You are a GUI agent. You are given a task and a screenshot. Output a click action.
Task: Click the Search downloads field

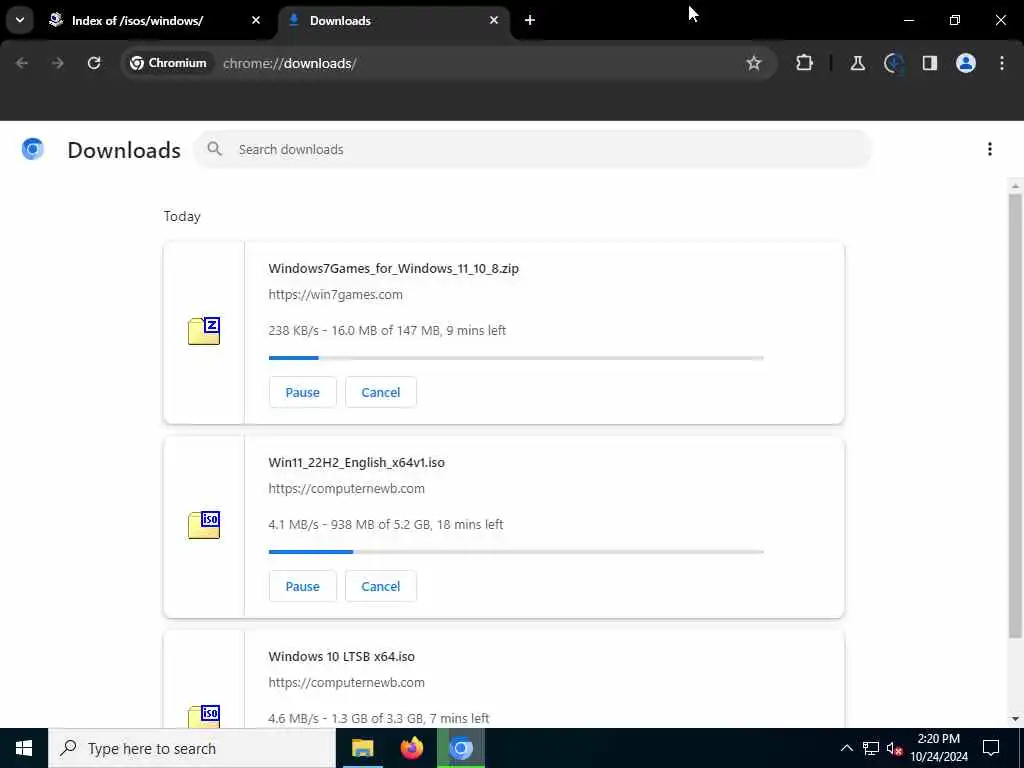533,150
